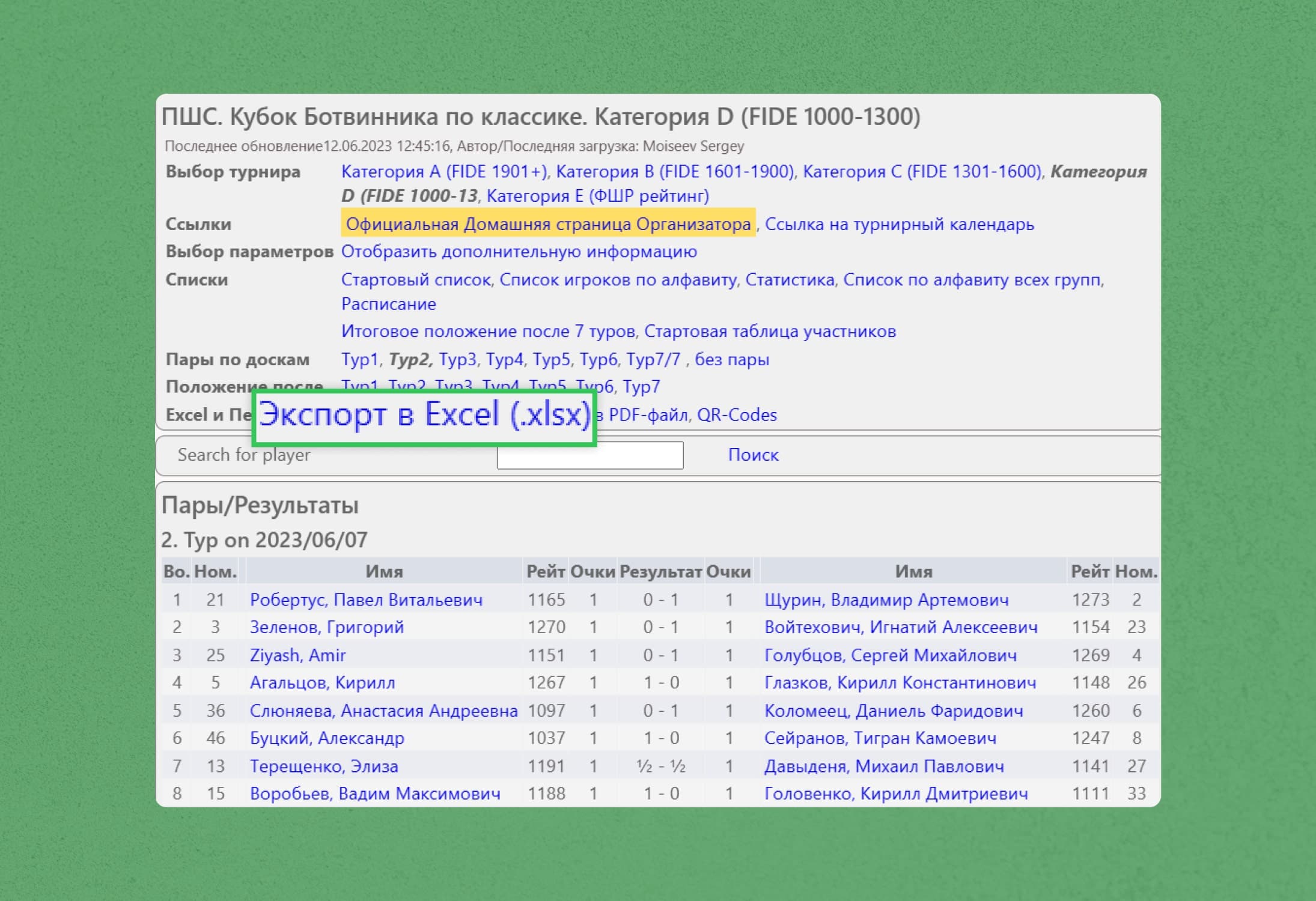Select rating value 1037
The width and height of the screenshot is (1316, 901).
pos(546,738)
